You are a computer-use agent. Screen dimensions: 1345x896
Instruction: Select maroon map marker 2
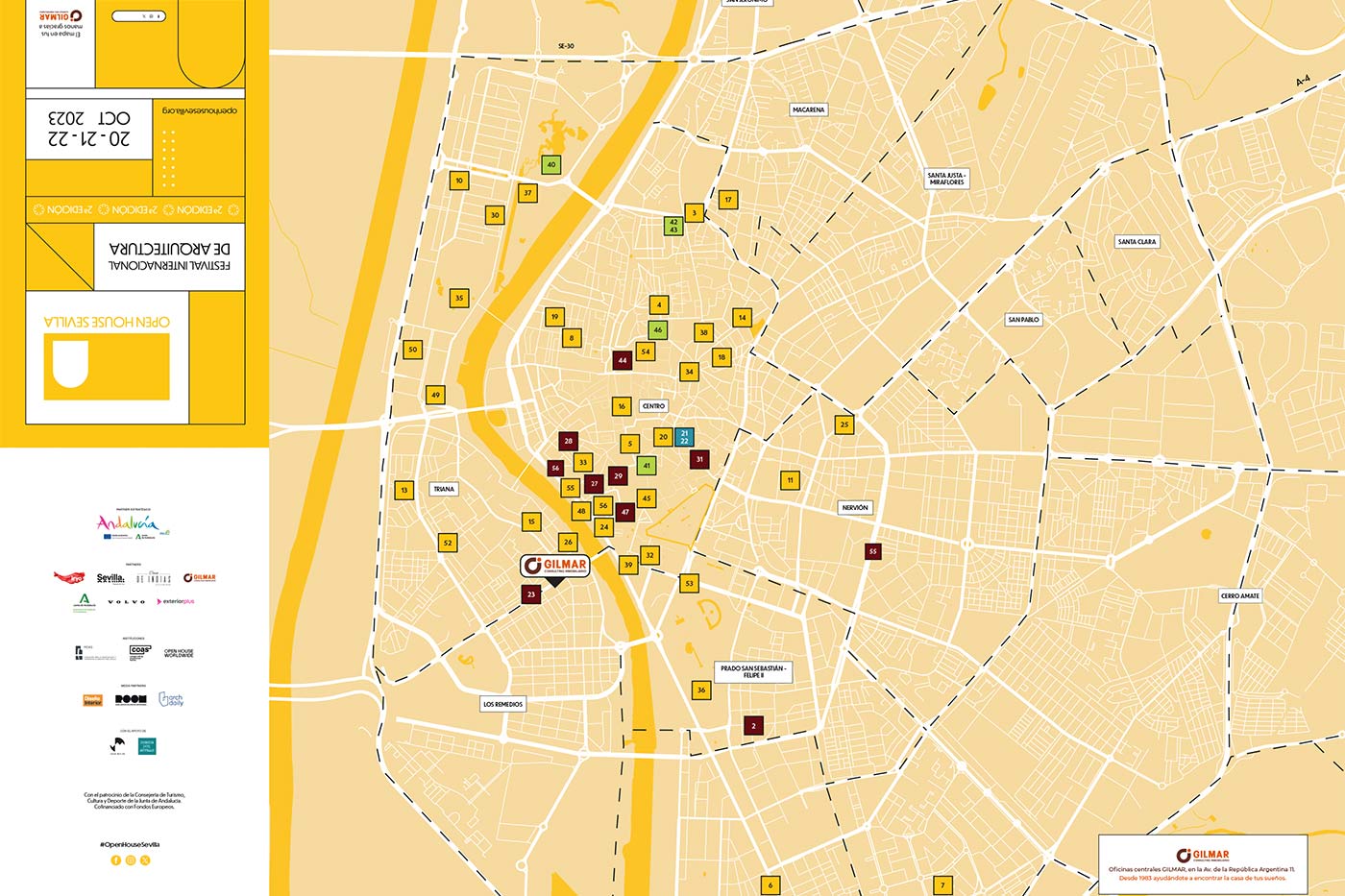pyautogui.click(x=754, y=726)
